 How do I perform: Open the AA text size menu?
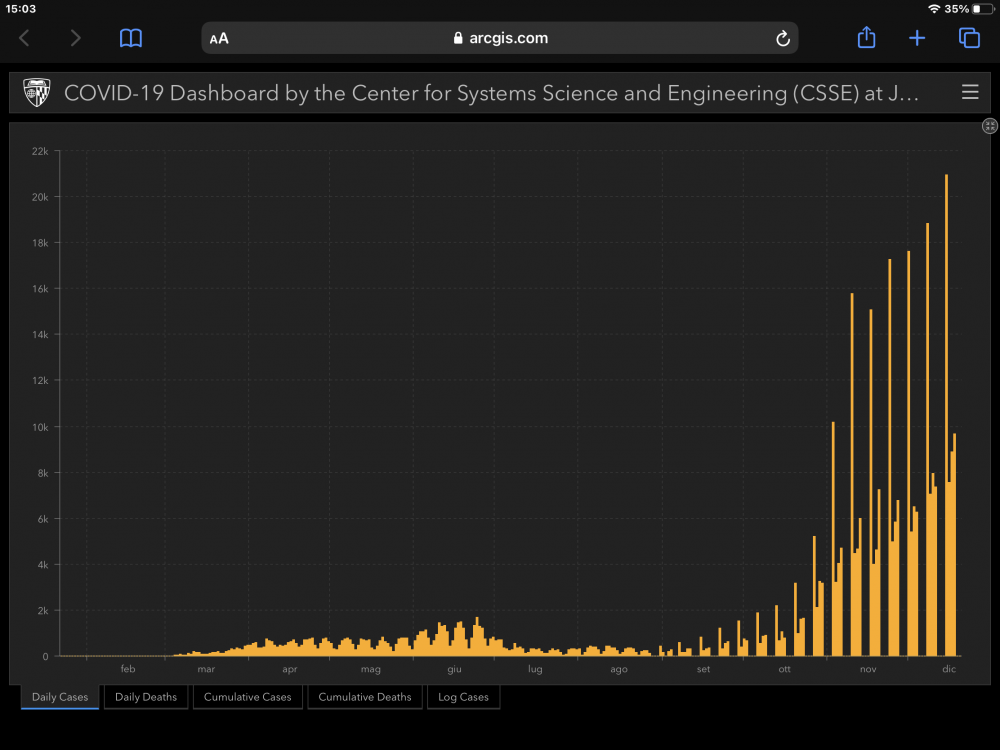click(219, 38)
